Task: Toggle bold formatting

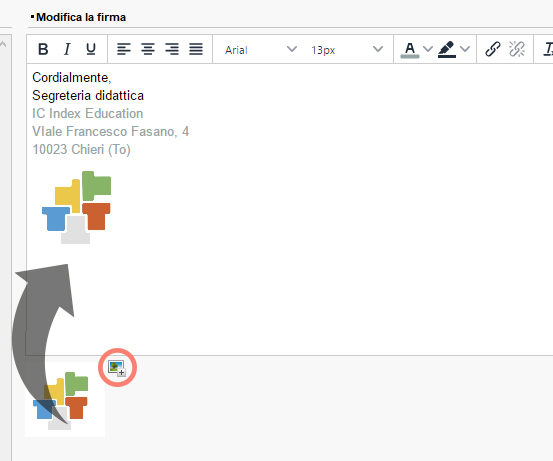Action: click(43, 49)
